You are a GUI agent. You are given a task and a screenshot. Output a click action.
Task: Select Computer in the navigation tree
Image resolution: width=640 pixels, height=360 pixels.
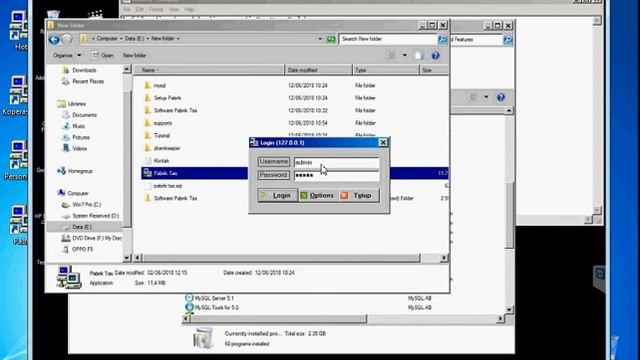[78, 193]
